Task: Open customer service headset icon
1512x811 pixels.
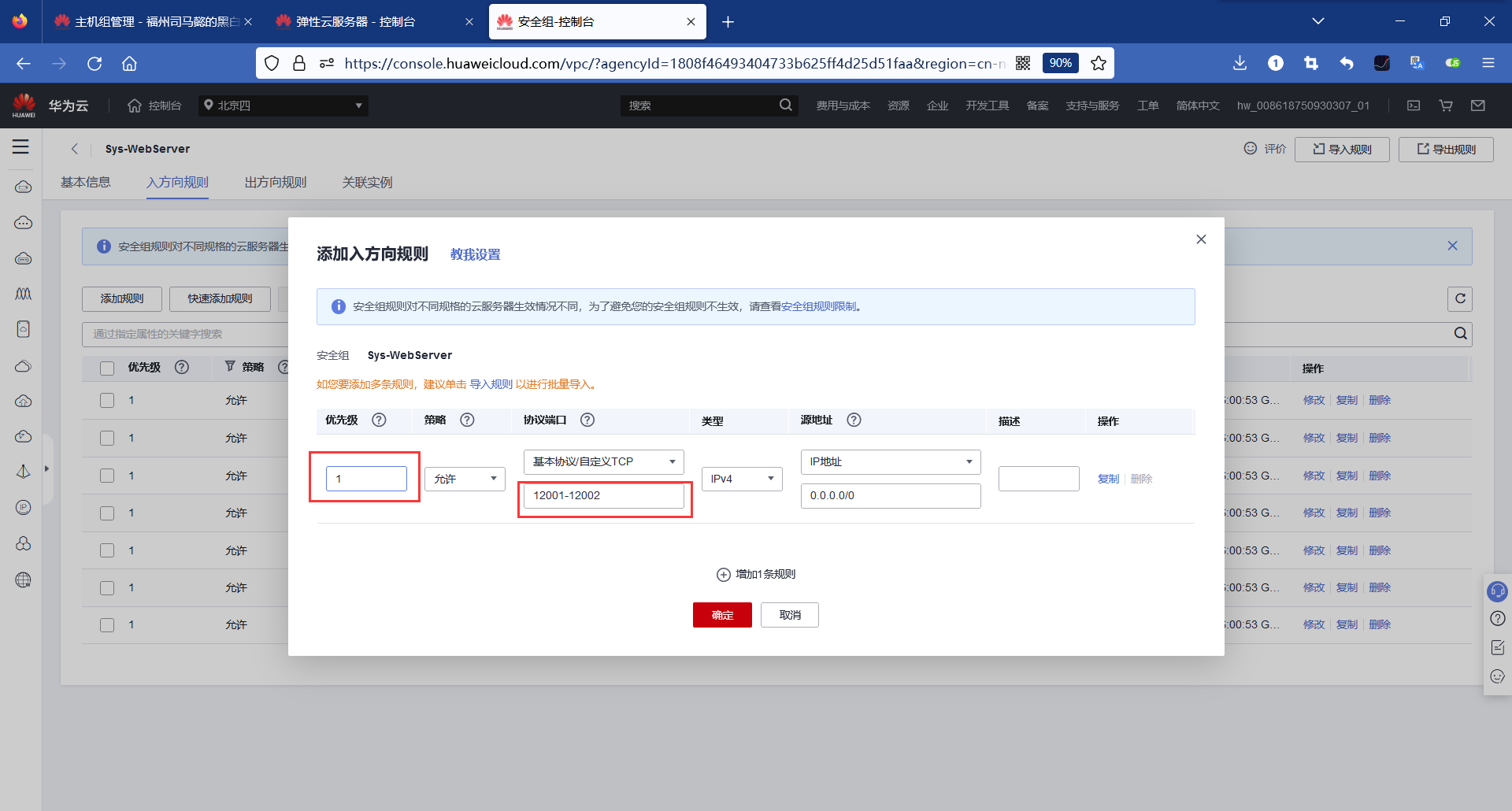Action: pyautogui.click(x=1497, y=591)
